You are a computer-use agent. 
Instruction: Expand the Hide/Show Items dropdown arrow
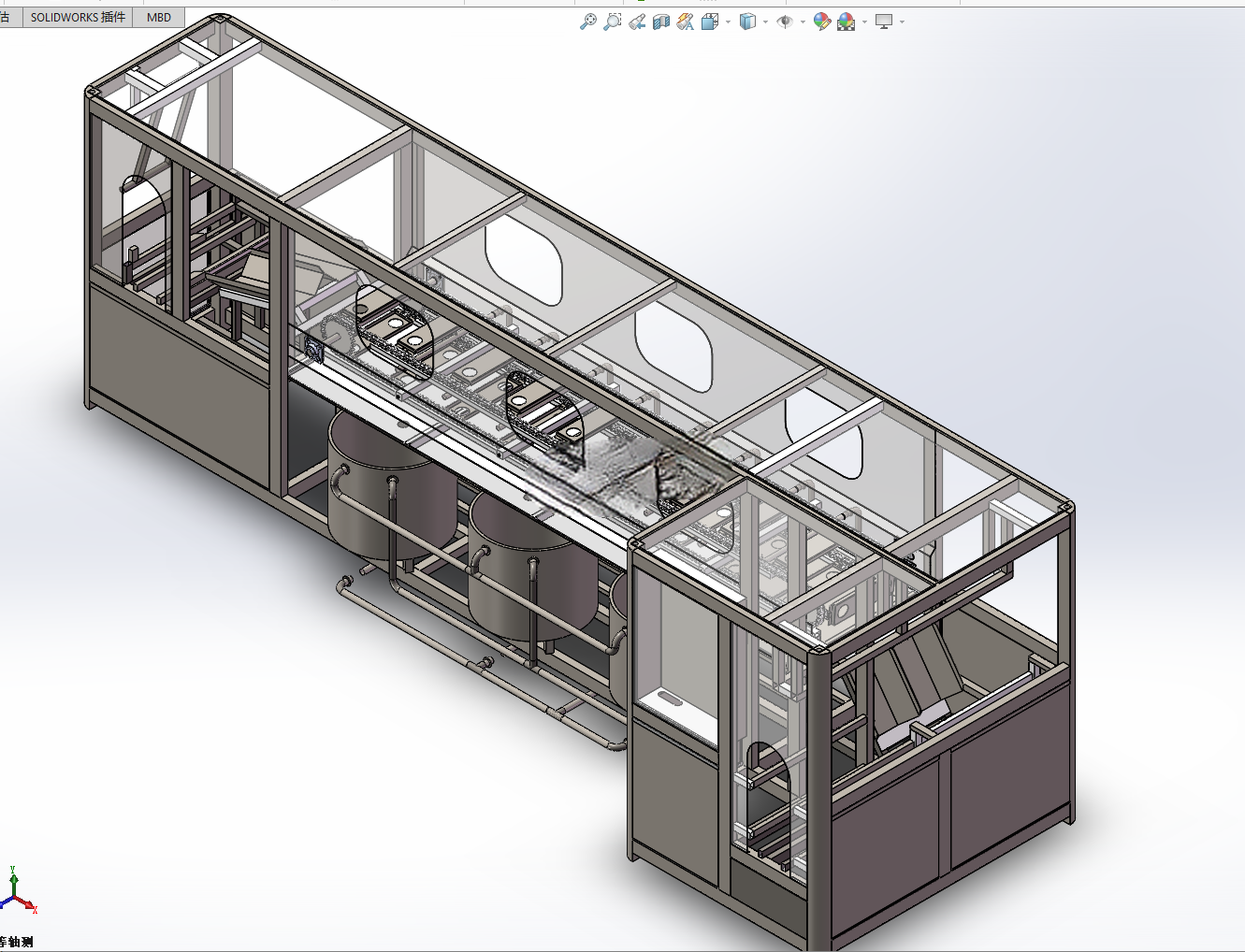(x=803, y=22)
